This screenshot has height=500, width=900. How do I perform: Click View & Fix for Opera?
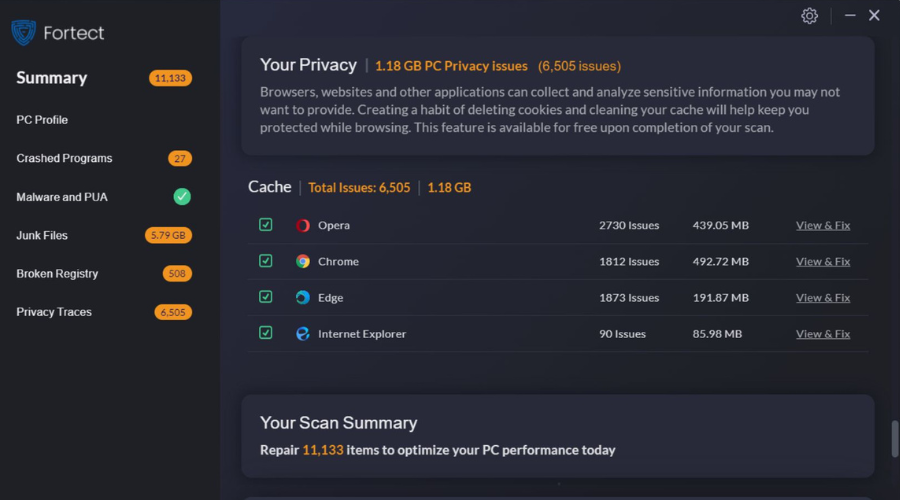coord(823,226)
